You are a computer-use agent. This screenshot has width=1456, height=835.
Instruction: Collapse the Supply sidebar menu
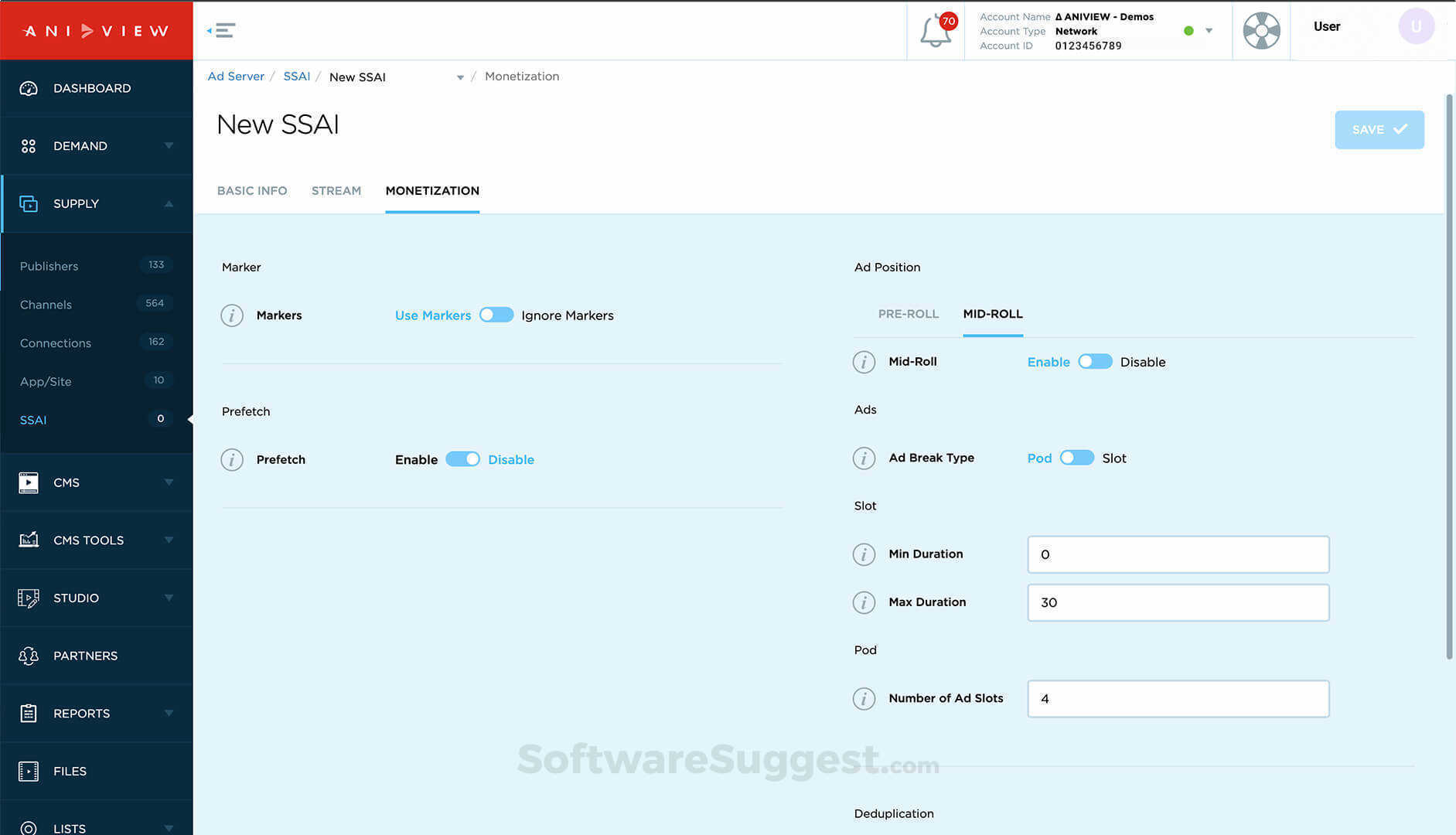[169, 203]
